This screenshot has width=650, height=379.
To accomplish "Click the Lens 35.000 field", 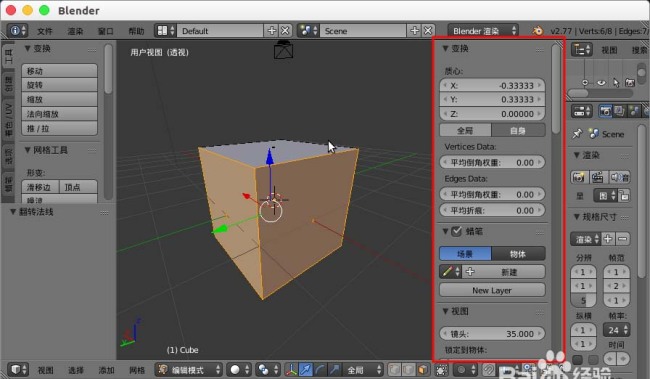I will click(x=492, y=333).
